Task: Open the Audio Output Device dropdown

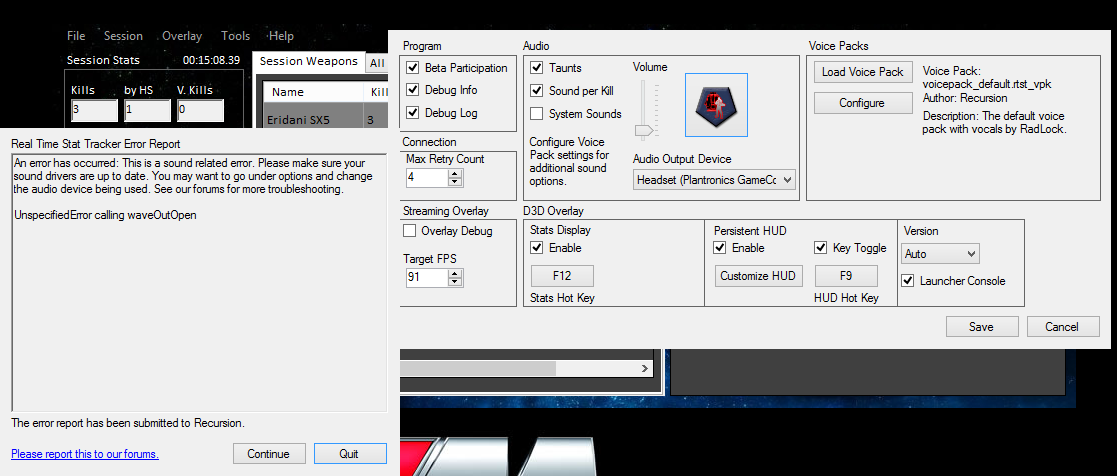Action: (714, 180)
